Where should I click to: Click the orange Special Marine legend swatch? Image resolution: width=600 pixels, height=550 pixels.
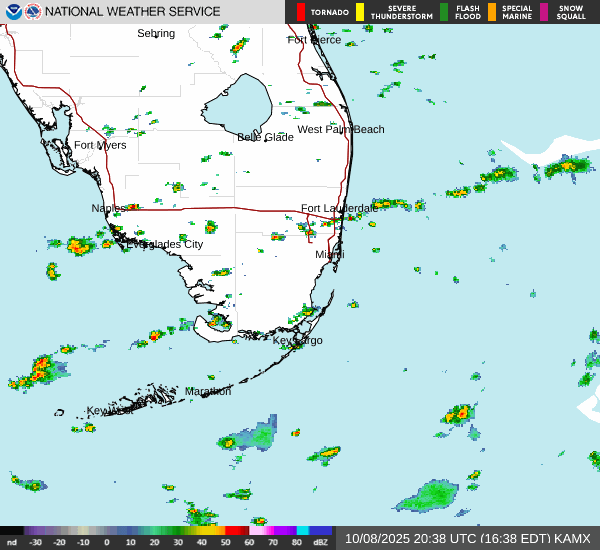click(x=491, y=12)
